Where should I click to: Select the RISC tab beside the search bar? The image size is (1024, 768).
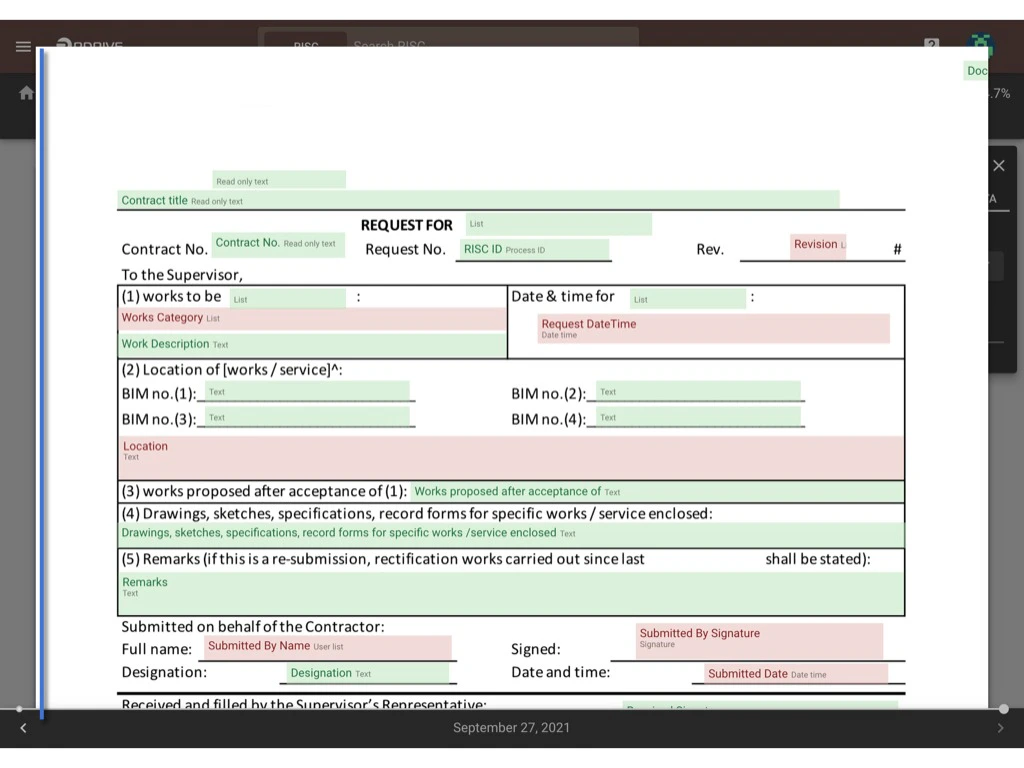[x=305, y=46]
